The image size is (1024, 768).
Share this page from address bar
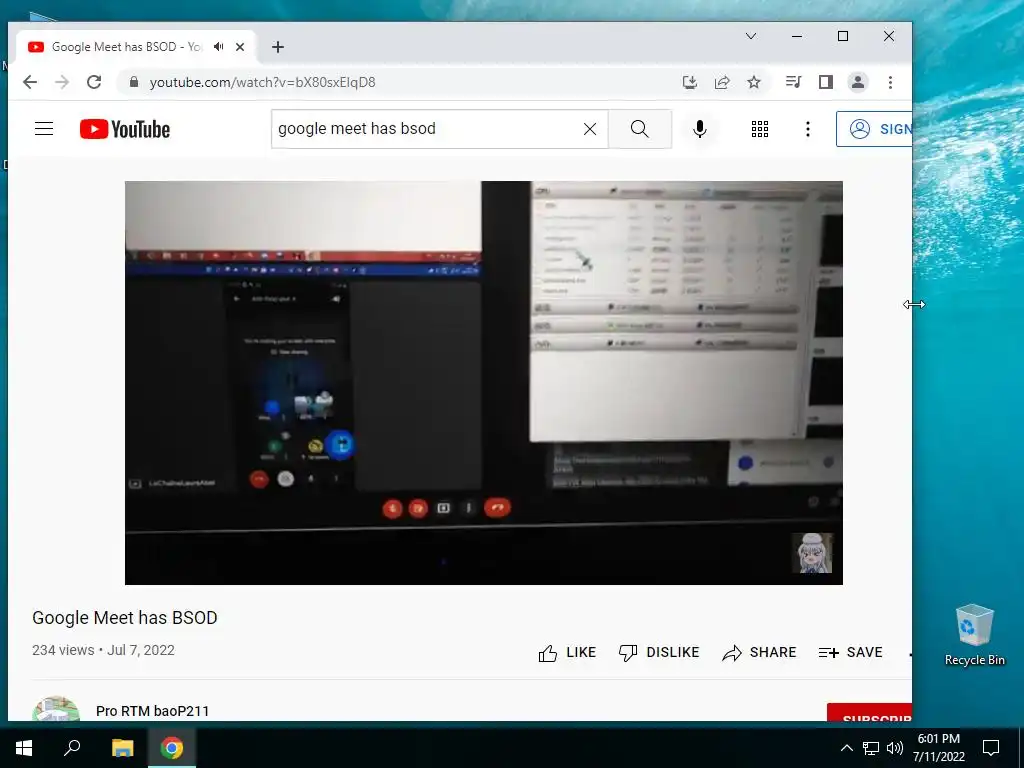tap(722, 82)
